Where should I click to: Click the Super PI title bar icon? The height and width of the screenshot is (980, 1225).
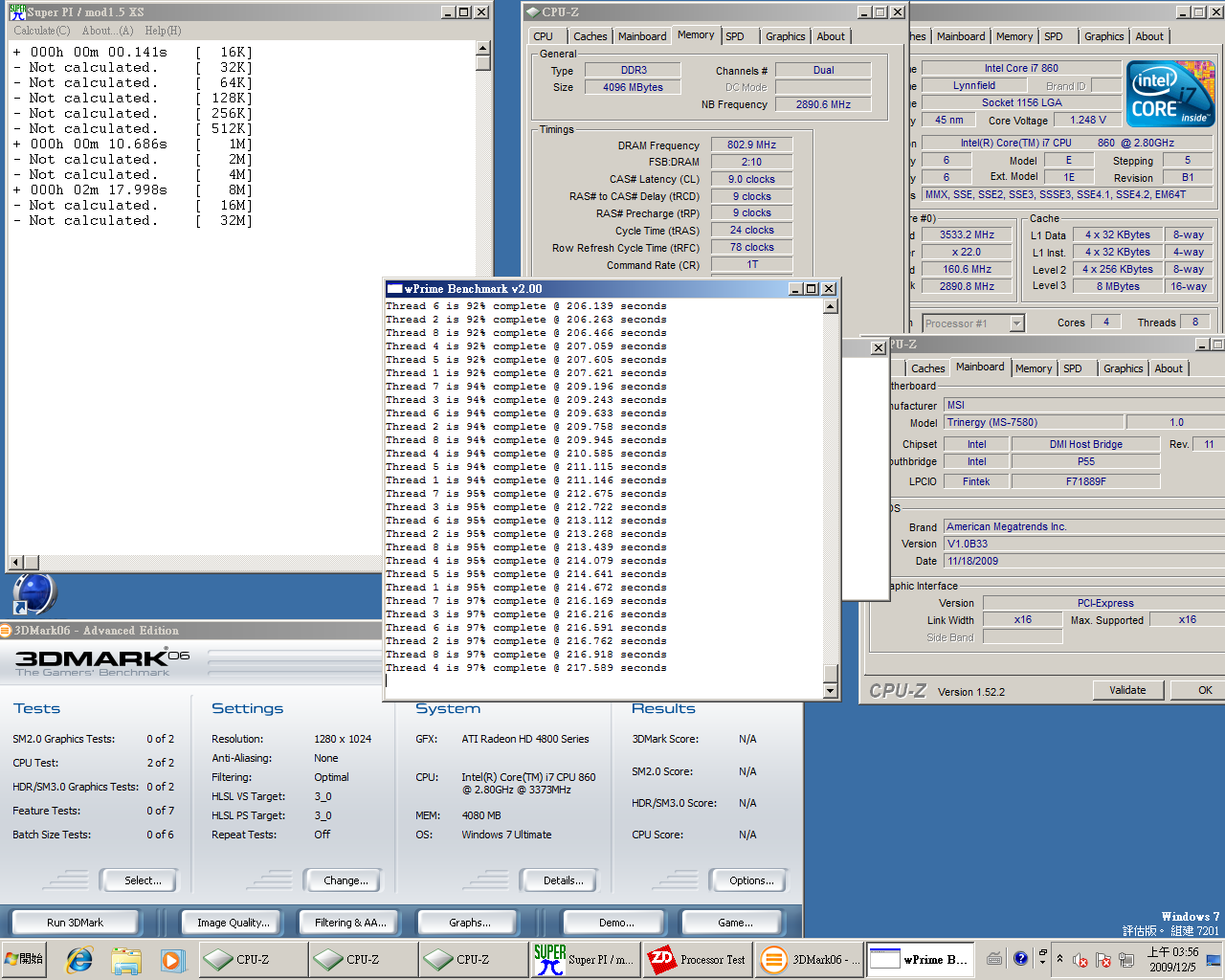17,11
